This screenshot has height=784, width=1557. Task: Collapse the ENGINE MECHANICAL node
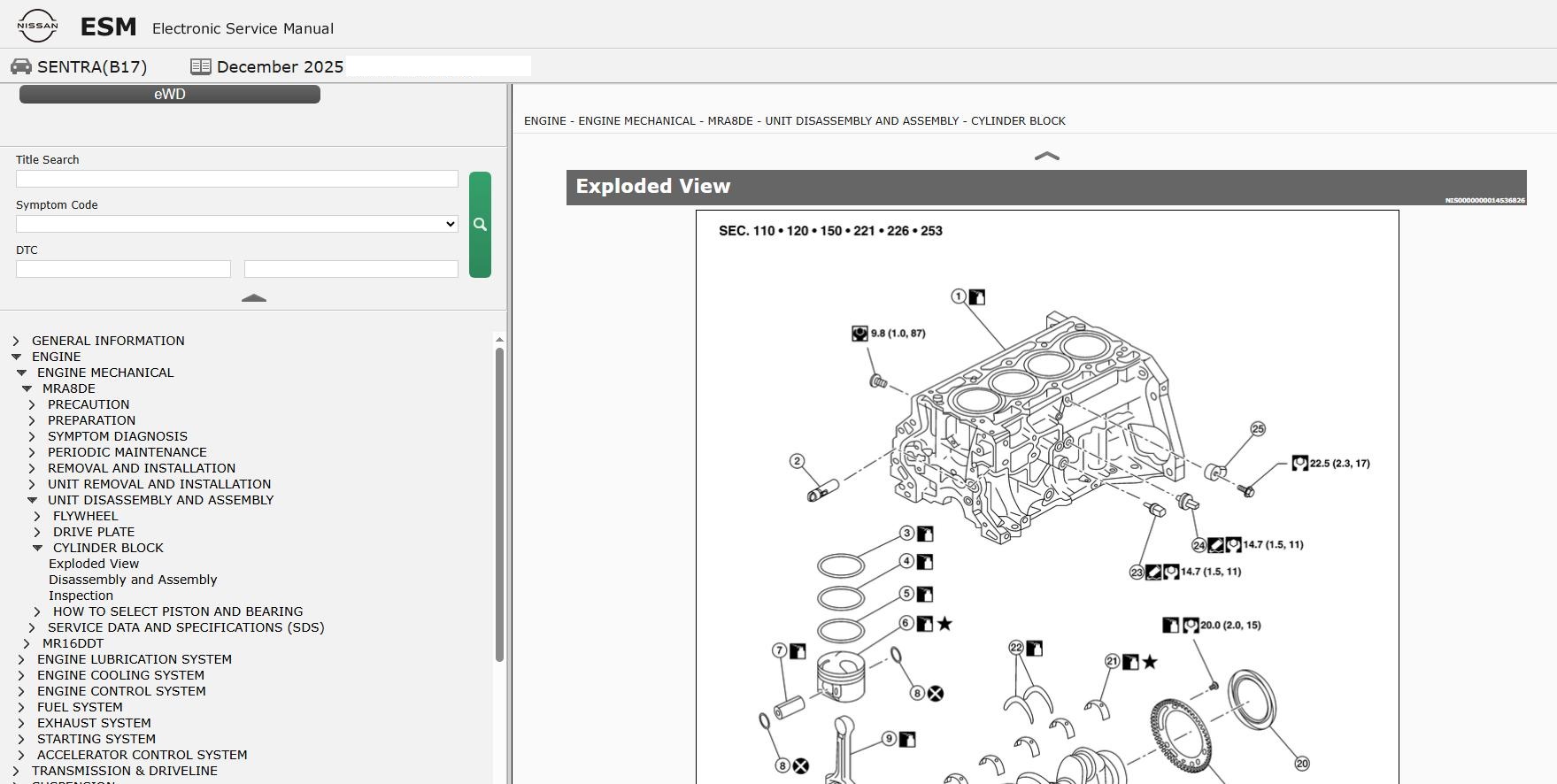pyautogui.click(x=21, y=373)
